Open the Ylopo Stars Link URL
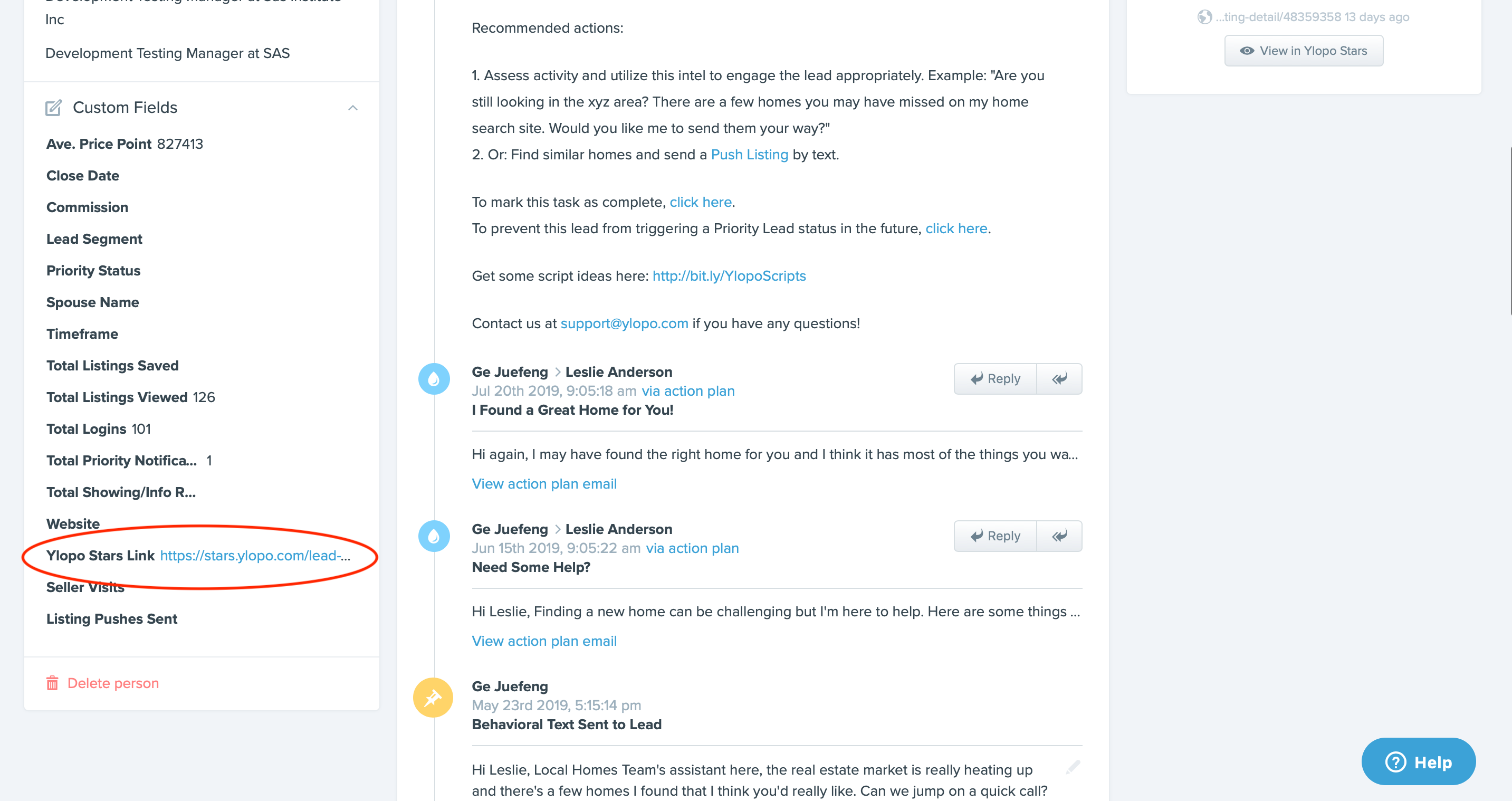Screen dimensions: 1512x801 click(x=255, y=556)
